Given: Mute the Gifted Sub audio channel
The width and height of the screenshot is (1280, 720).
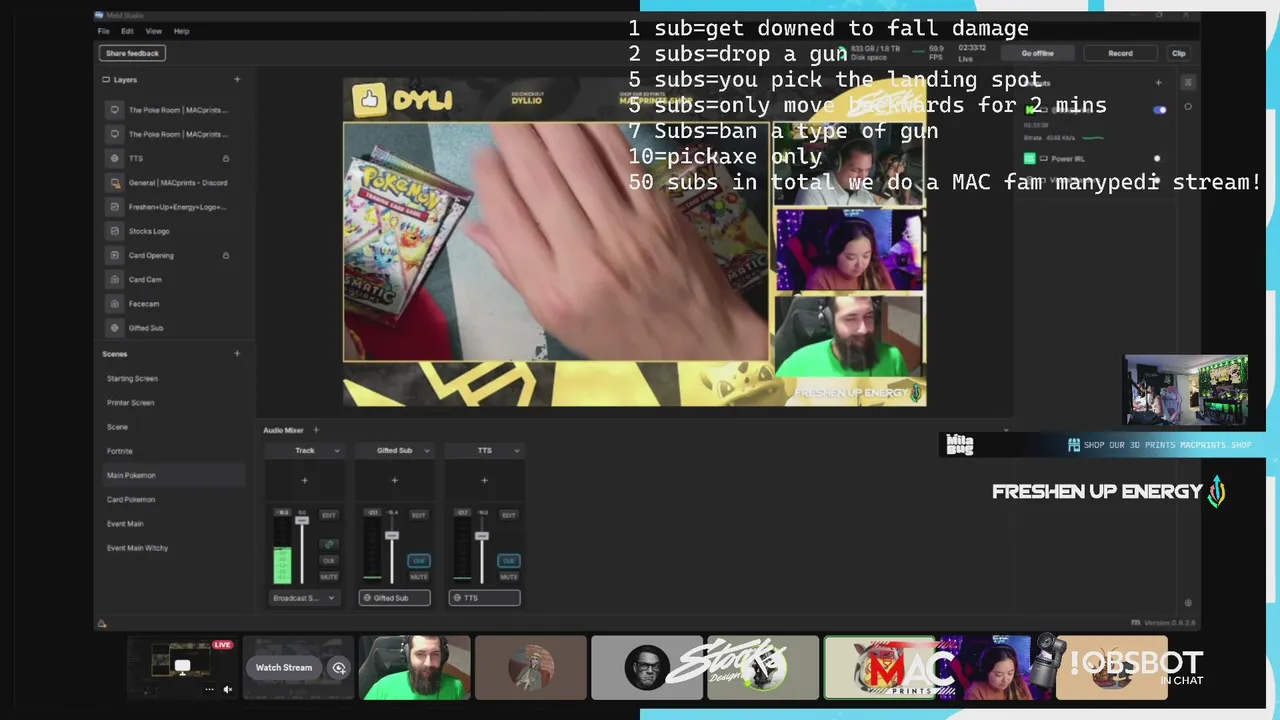Looking at the screenshot, I should click(419, 577).
